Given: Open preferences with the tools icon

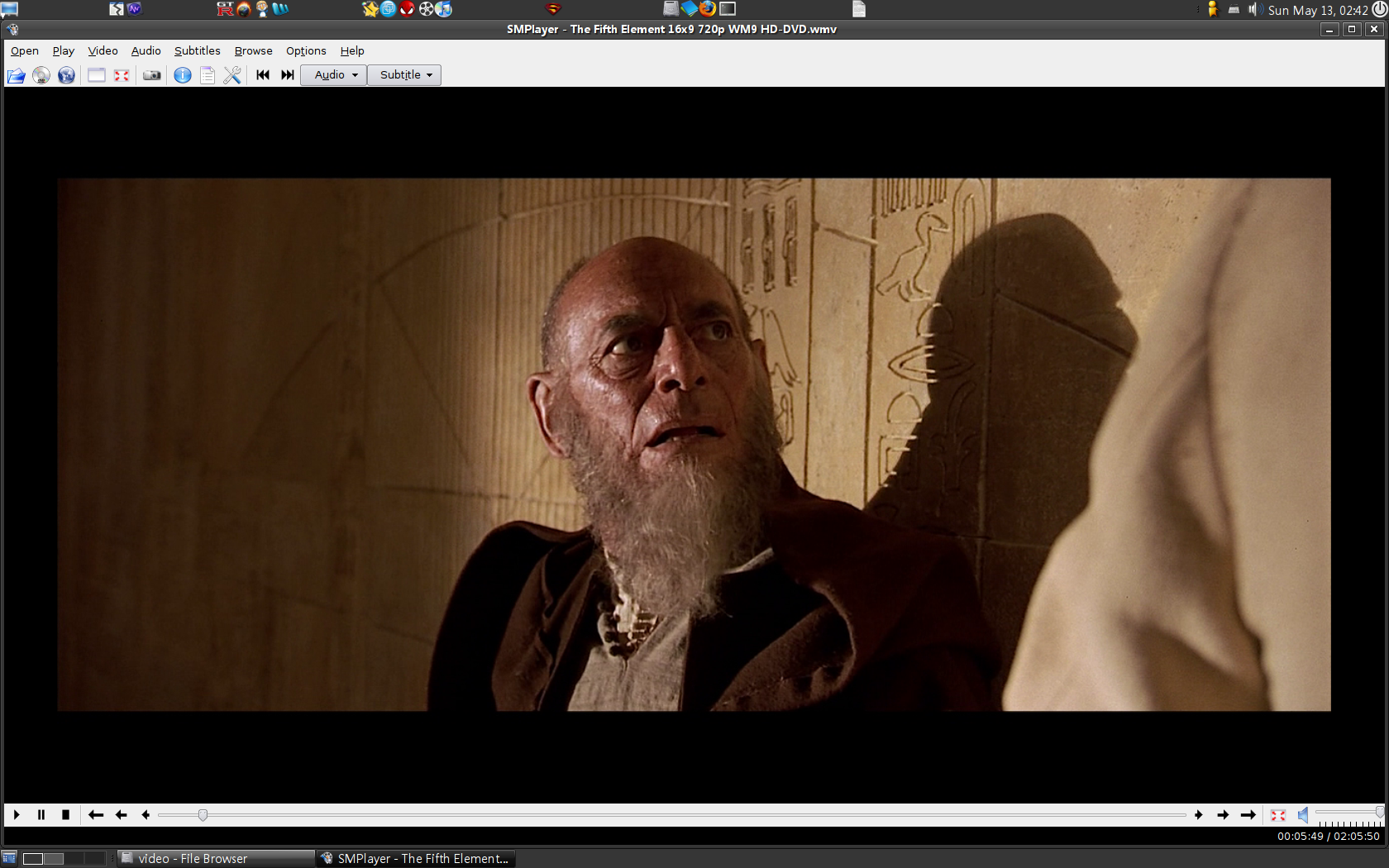Looking at the screenshot, I should 232,75.
